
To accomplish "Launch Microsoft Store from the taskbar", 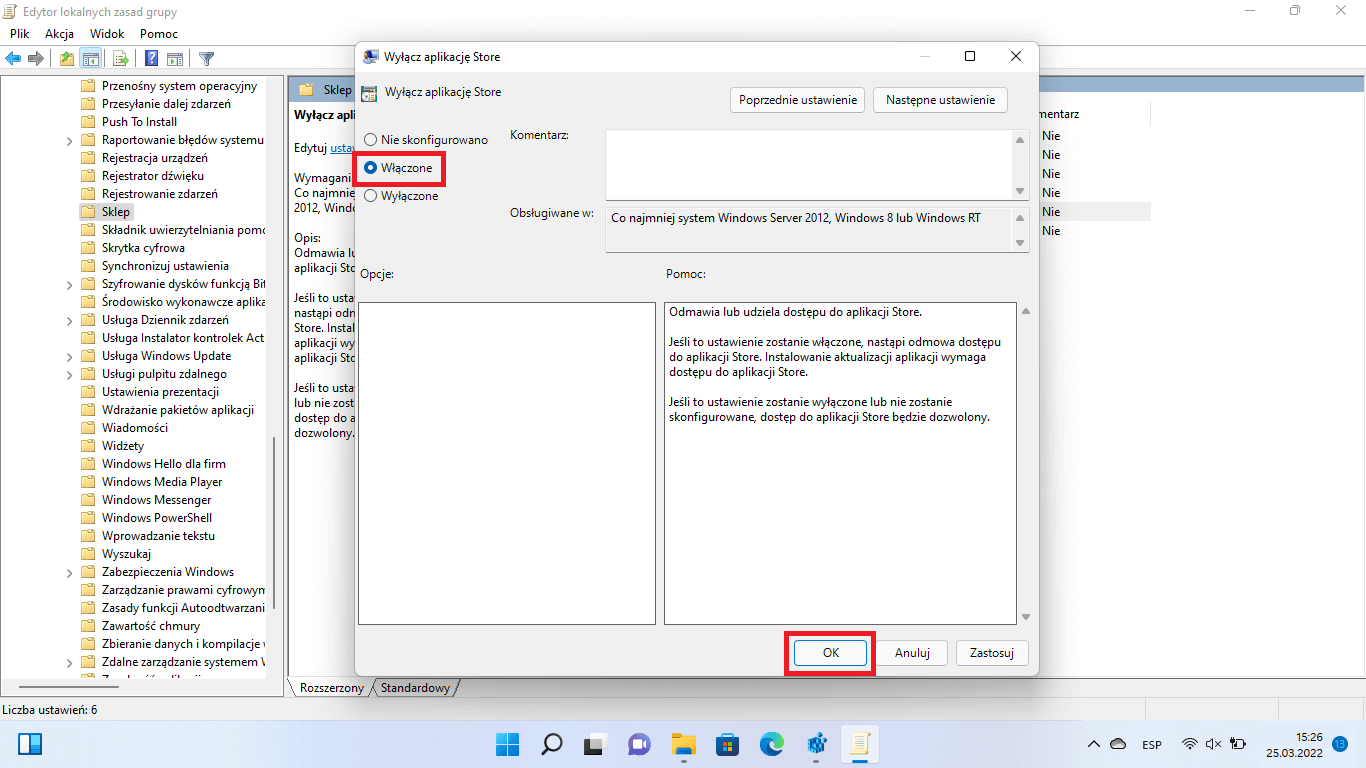I will [727, 744].
